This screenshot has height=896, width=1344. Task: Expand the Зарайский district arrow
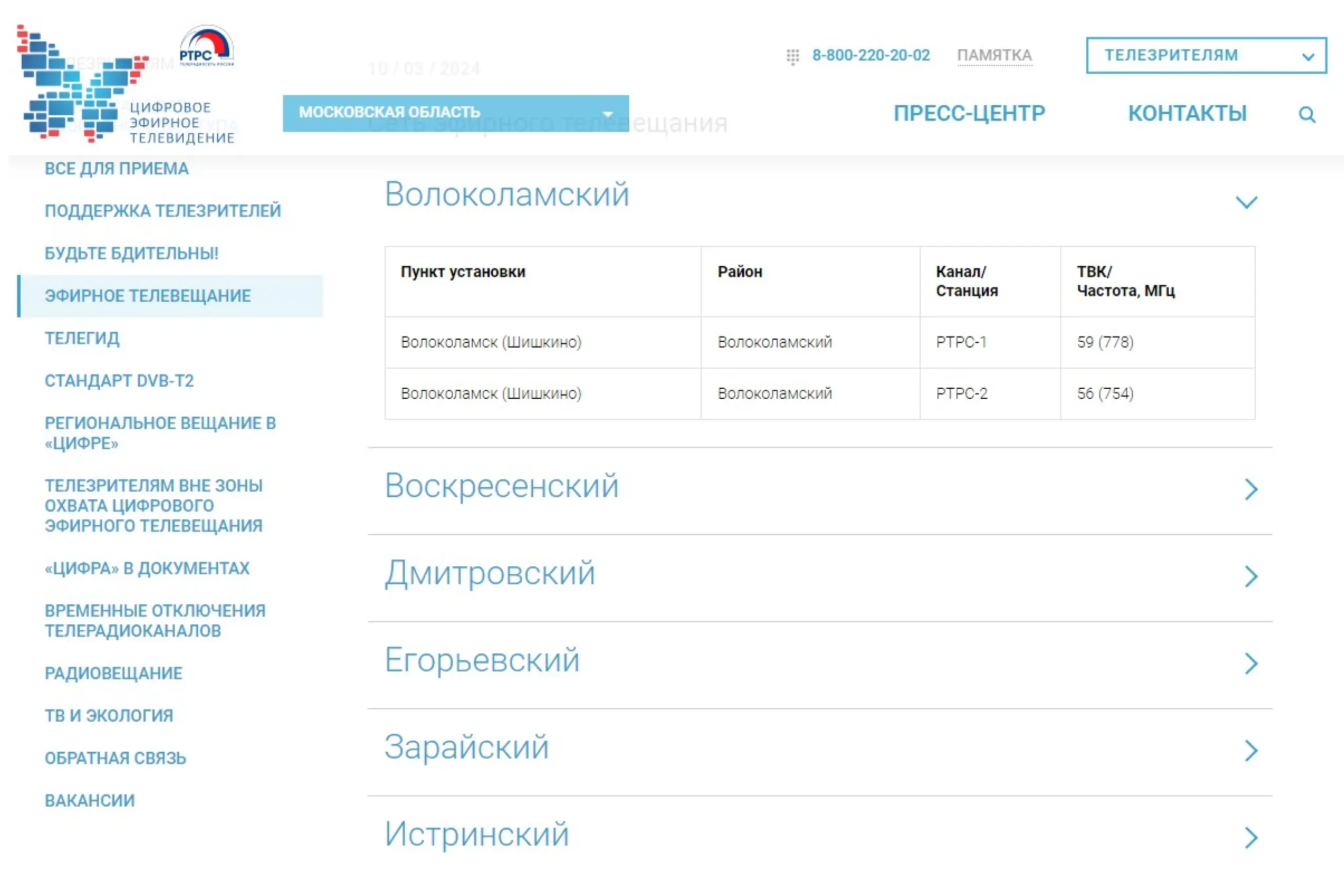(x=1251, y=750)
